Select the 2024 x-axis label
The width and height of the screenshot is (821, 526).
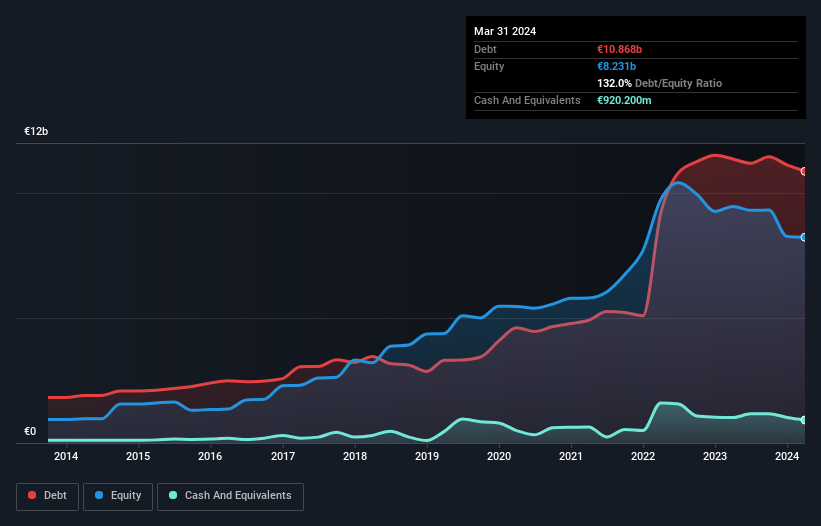[787, 456]
